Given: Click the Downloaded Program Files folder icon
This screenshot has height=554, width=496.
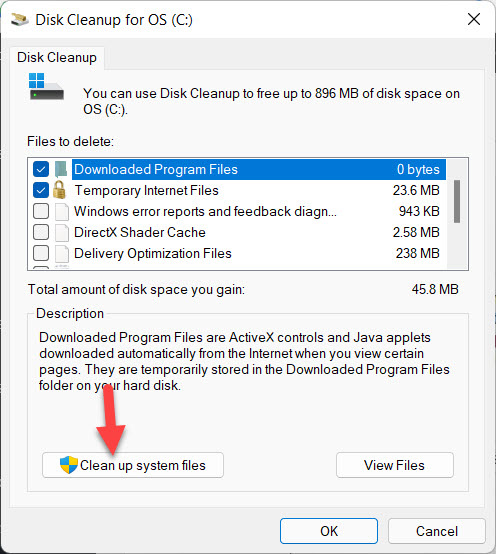Looking at the screenshot, I should [61, 169].
